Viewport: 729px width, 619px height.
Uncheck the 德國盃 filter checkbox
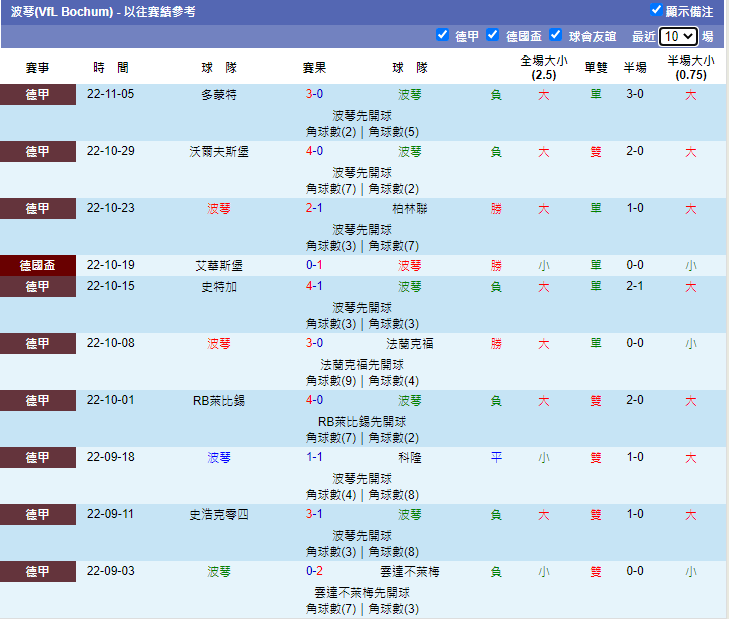coord(492,35)
